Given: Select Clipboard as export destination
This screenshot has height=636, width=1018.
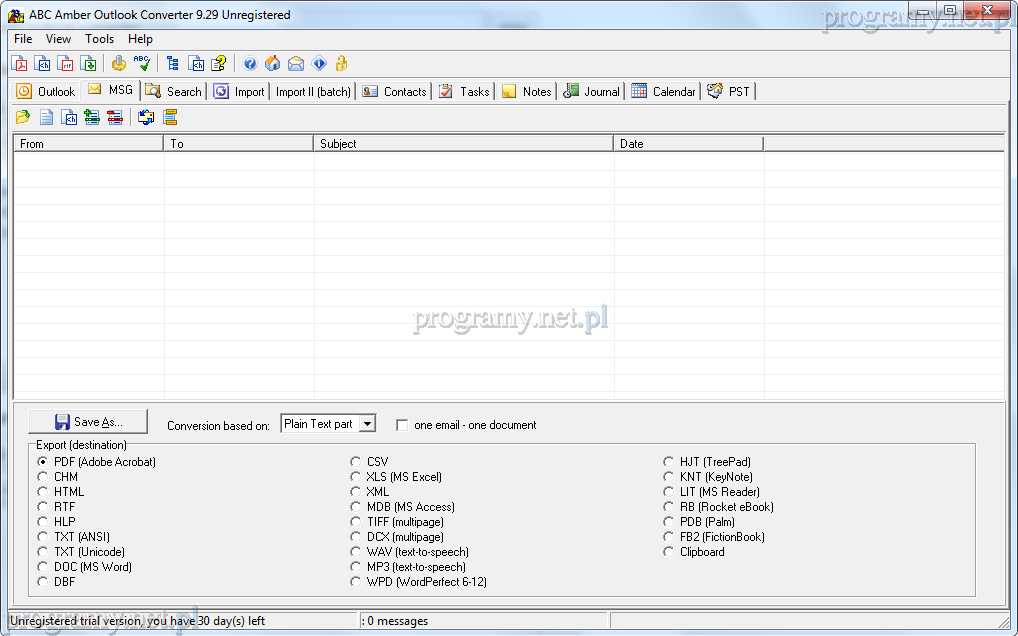Looking at the screenshot, I should 670,552.
